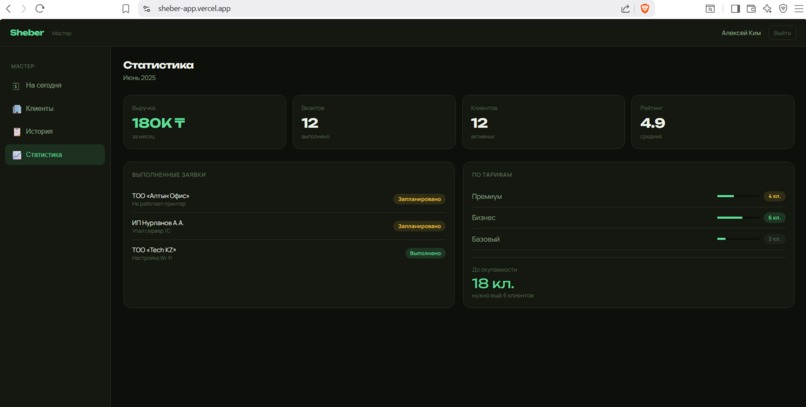This screenshot has width=806, height=407.
Task: Open the Brave Wallet icon
Action: [x=751, y=8]
